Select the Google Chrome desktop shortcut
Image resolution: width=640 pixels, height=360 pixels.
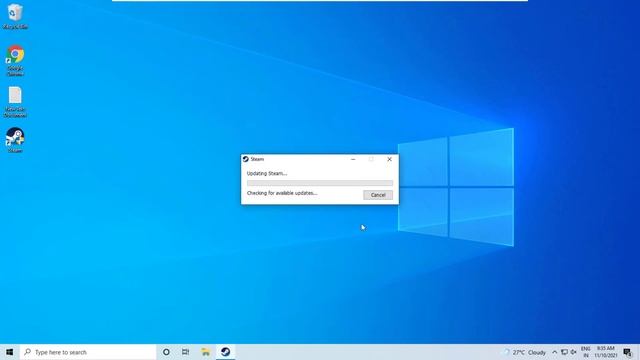tap(15, 60)
